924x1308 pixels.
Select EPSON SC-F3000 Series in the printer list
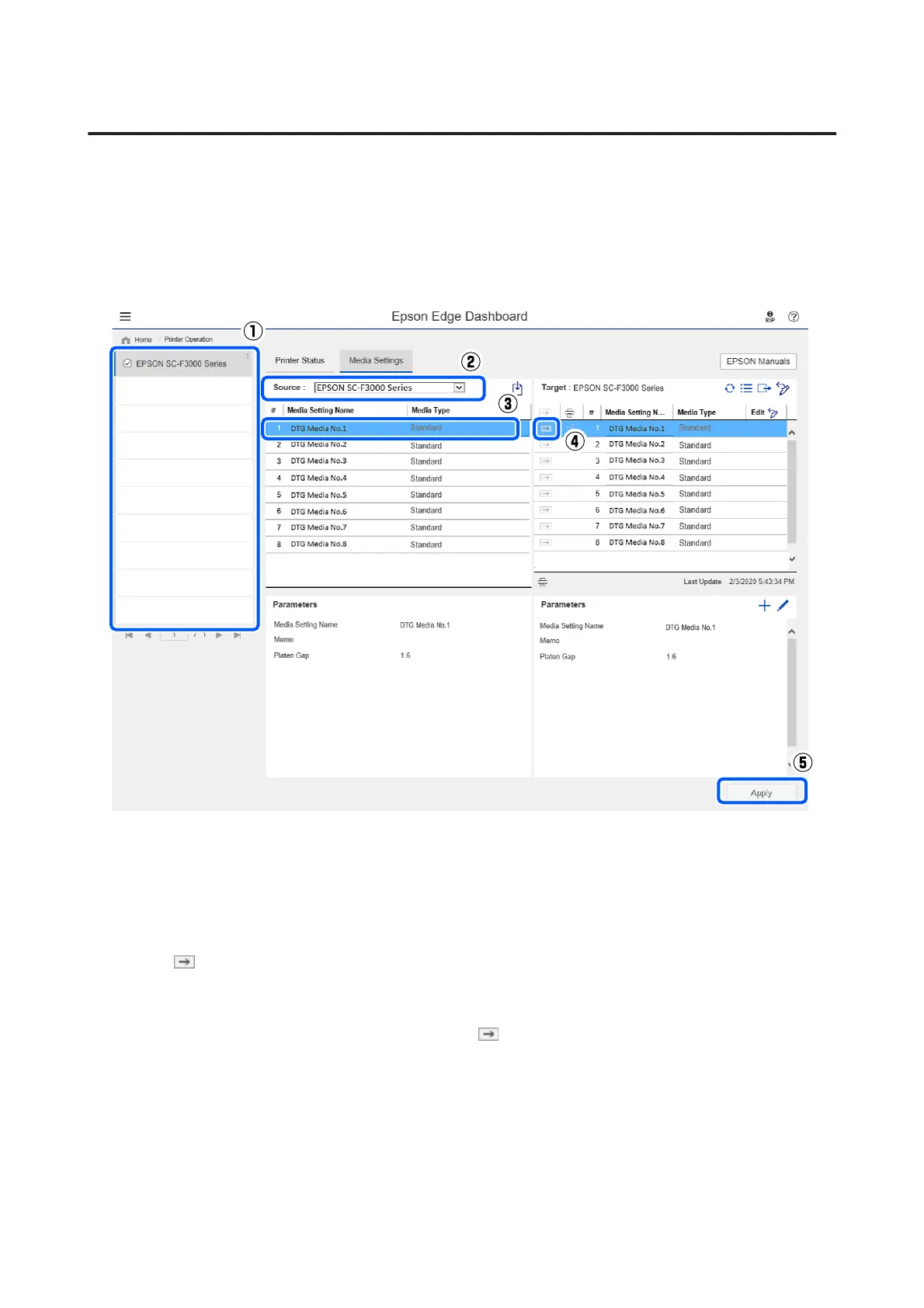click(184, 364)
